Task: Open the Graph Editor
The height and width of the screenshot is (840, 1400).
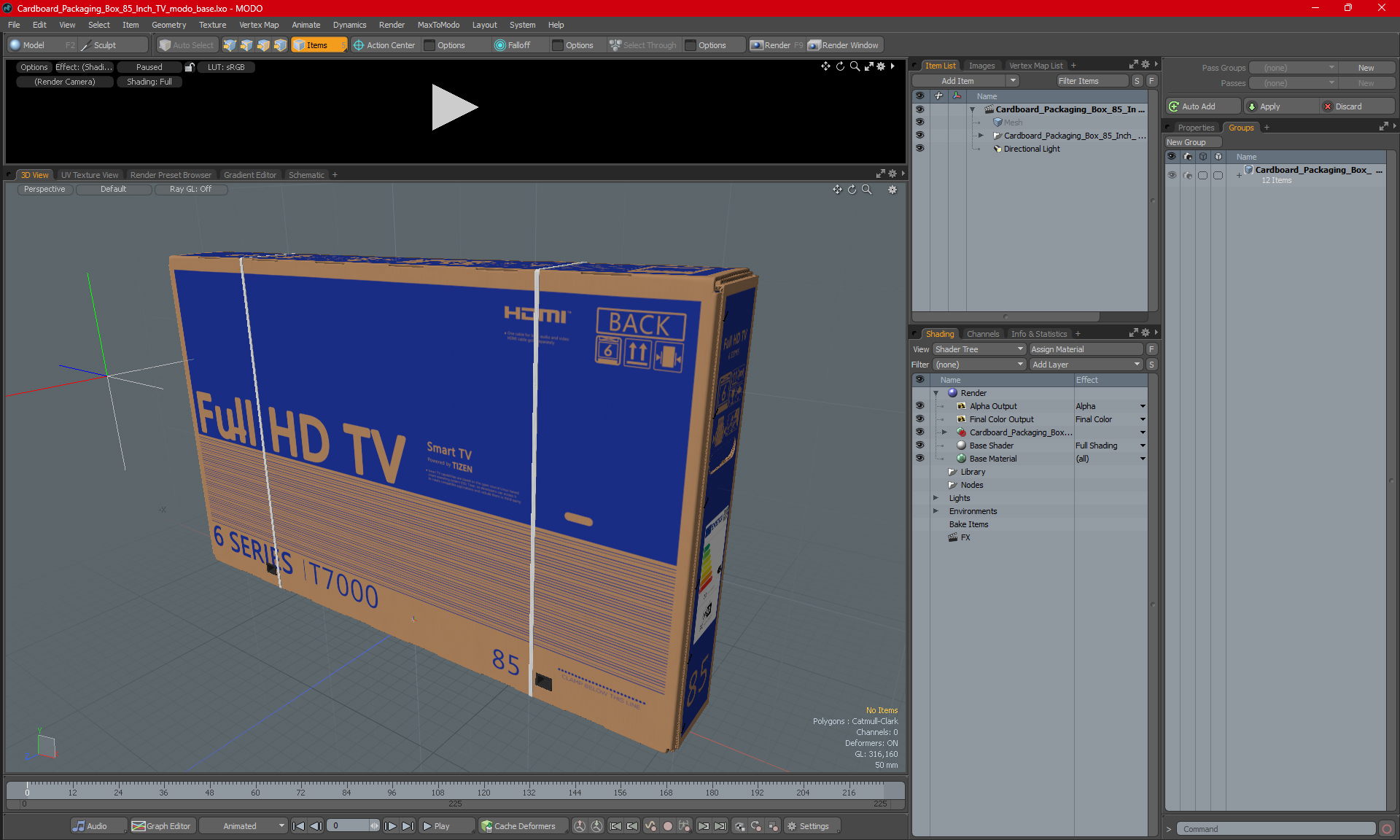Action: click(161, 826)
